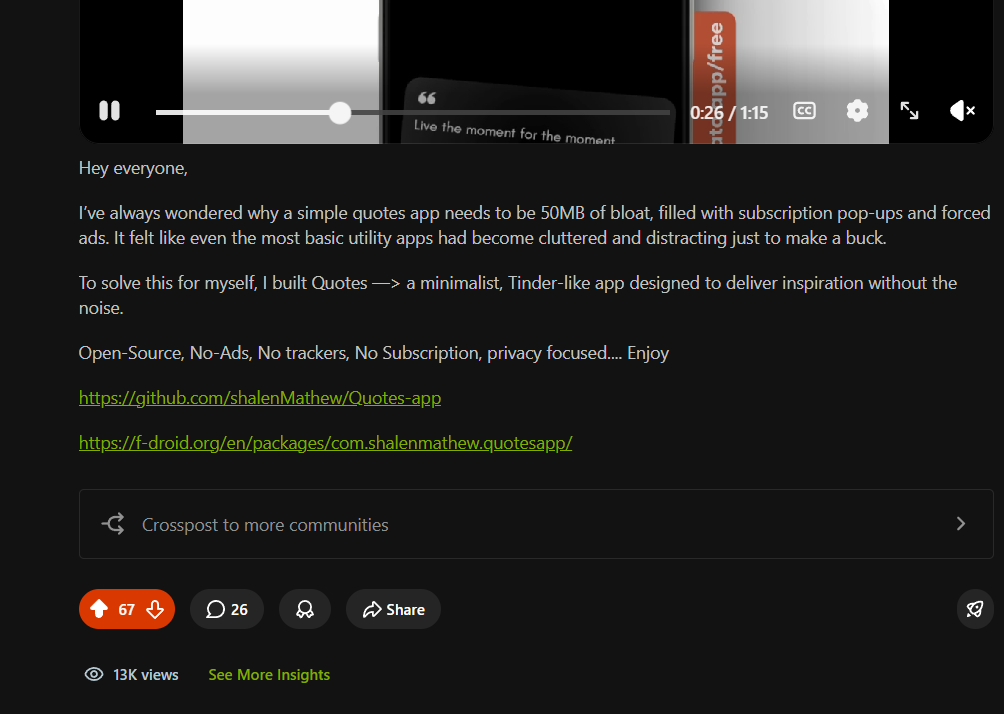The height and width of the screenshot is (714, 1004).
Task: Click the crosspost arrows icon
Action: 113,524
